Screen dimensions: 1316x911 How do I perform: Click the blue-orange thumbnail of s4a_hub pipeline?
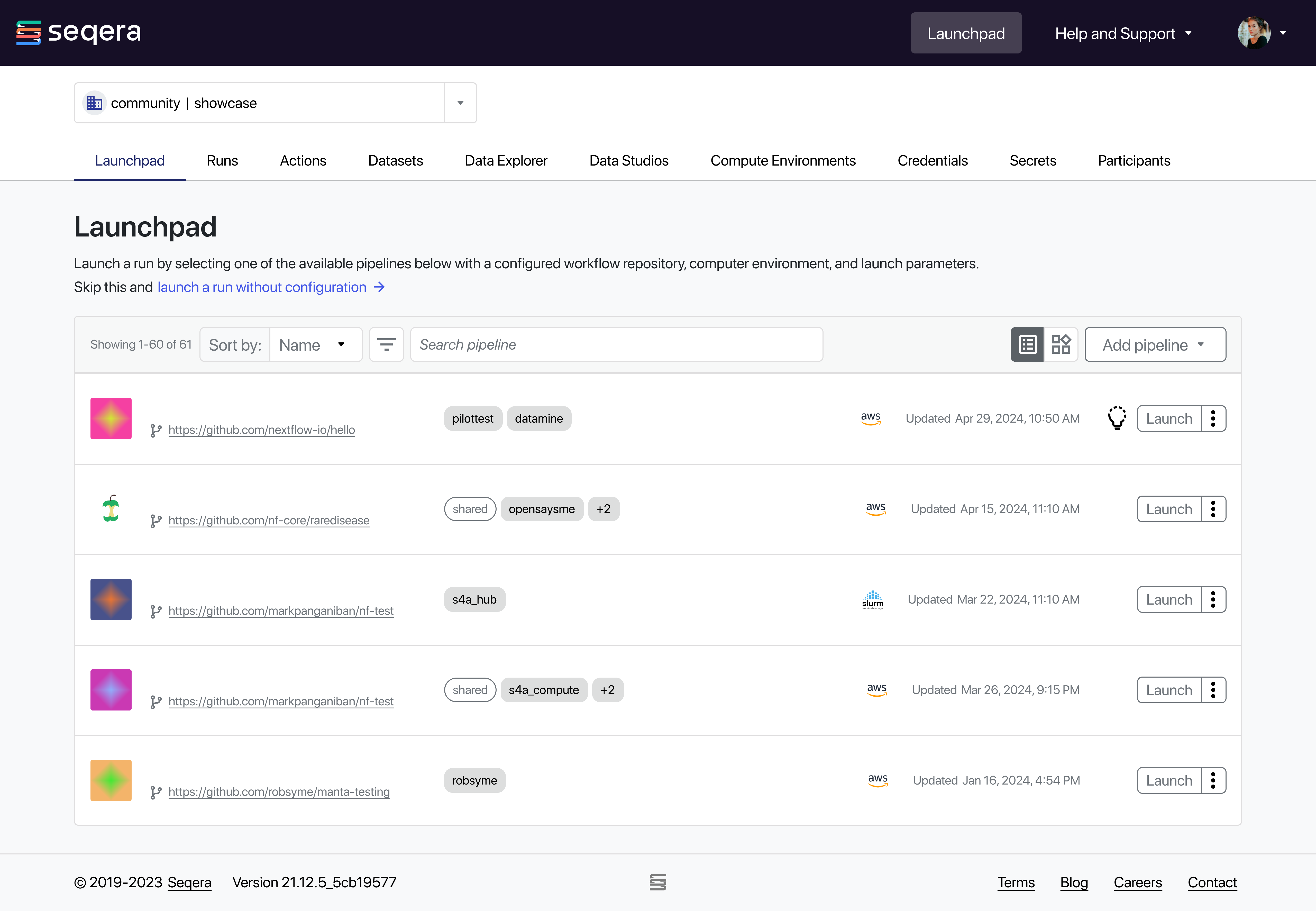[x=111, y=599]
